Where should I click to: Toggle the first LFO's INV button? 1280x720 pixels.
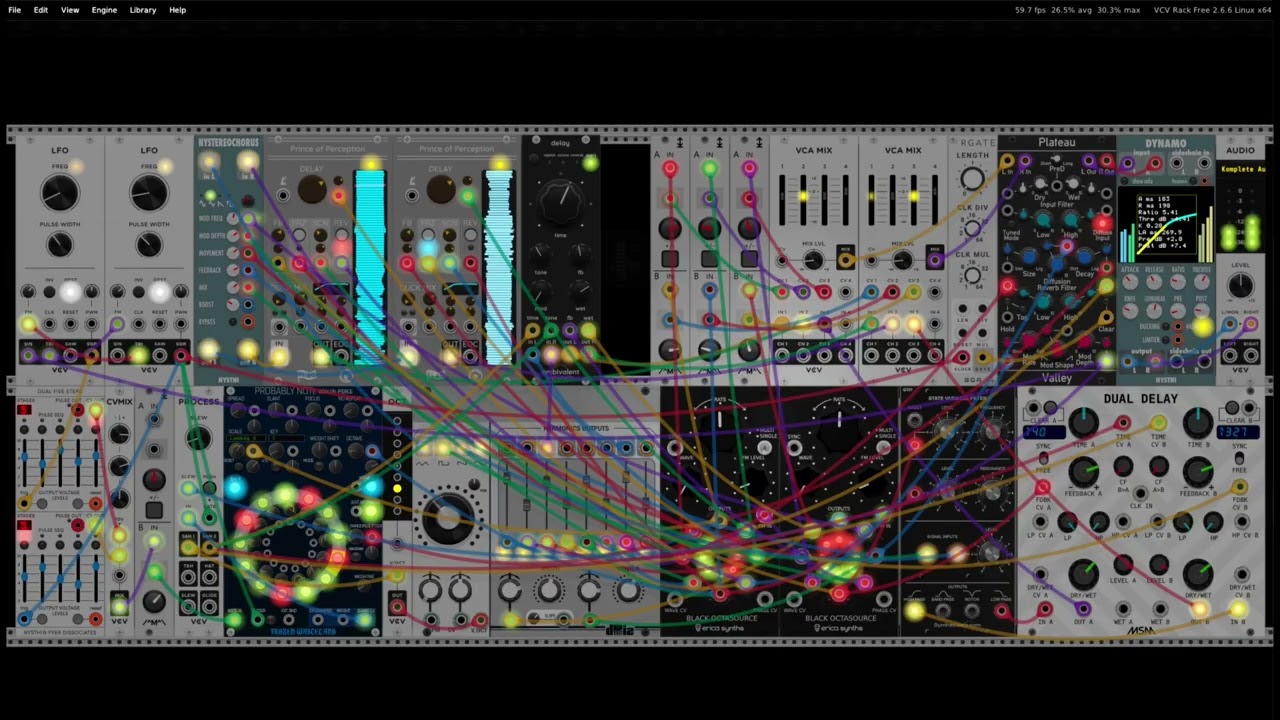point(49,292)
